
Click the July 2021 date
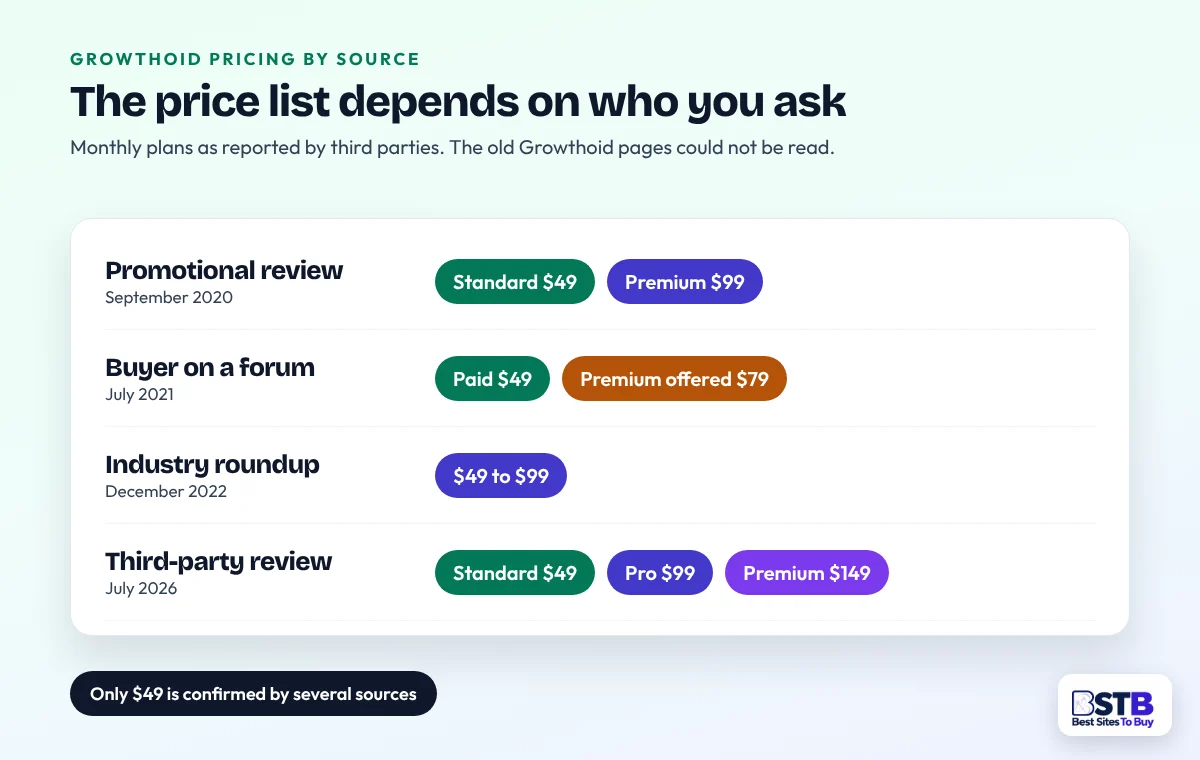coord(139,394)
